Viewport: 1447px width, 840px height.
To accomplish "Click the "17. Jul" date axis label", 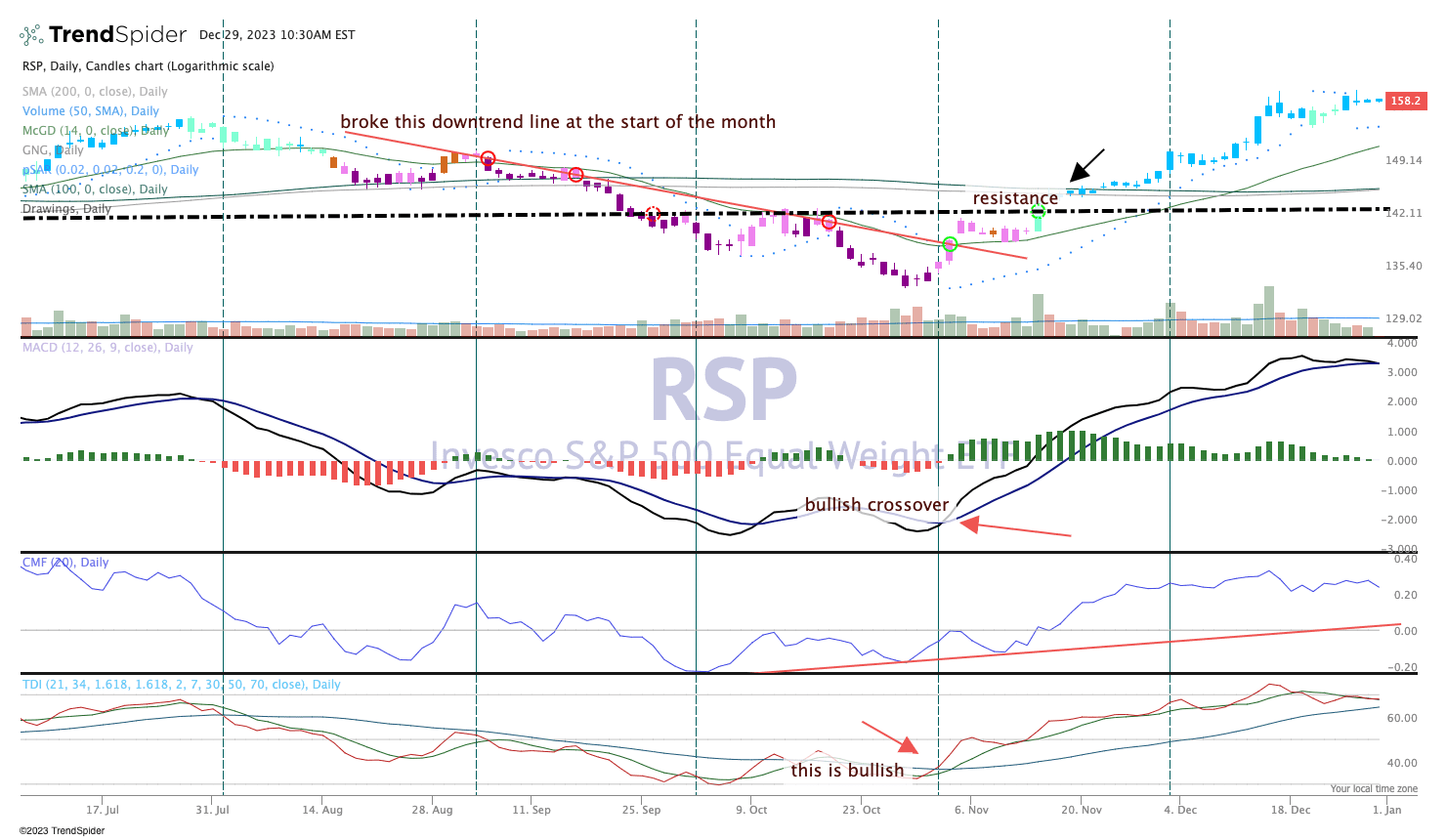I will 101,810.
